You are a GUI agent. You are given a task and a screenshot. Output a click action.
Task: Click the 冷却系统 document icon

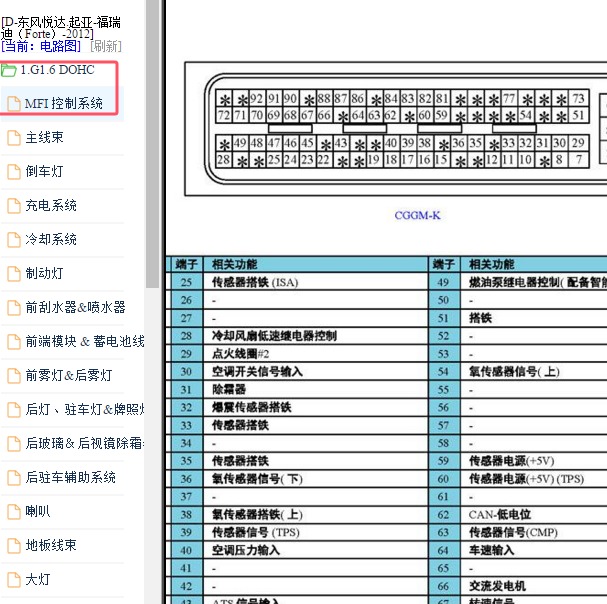coord(14,240)
